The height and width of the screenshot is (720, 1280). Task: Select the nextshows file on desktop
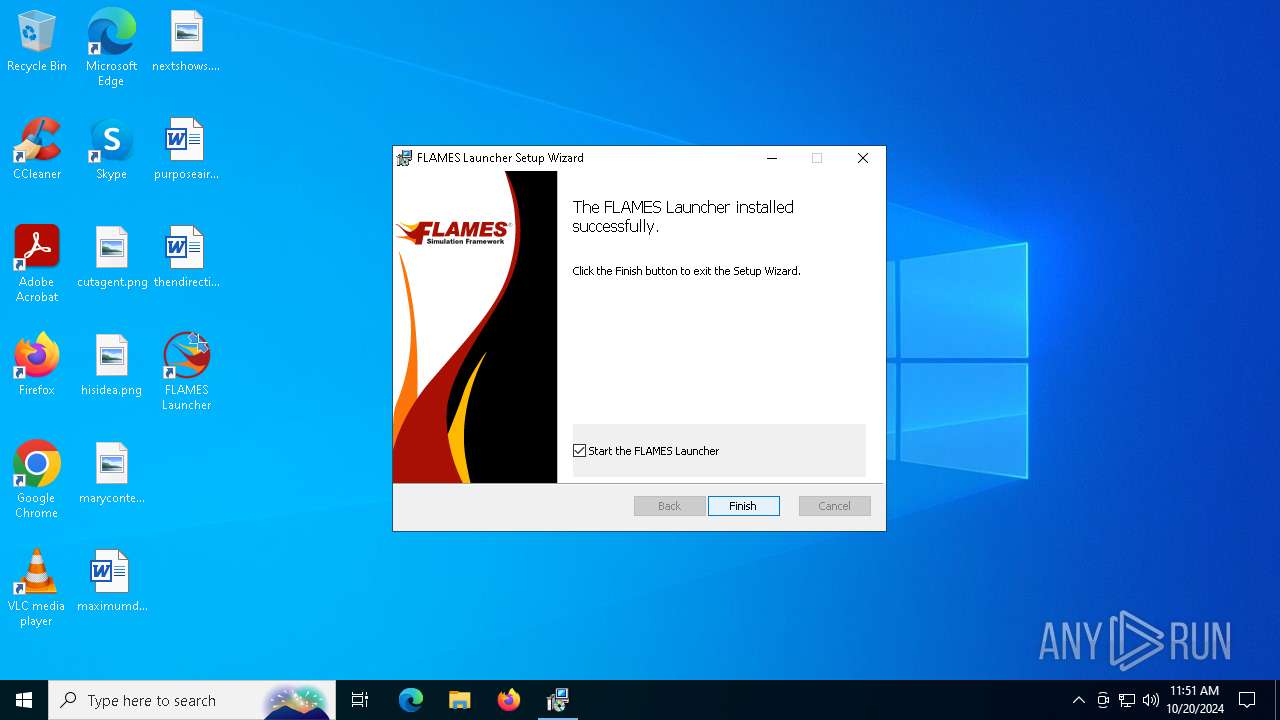(186, 42)
